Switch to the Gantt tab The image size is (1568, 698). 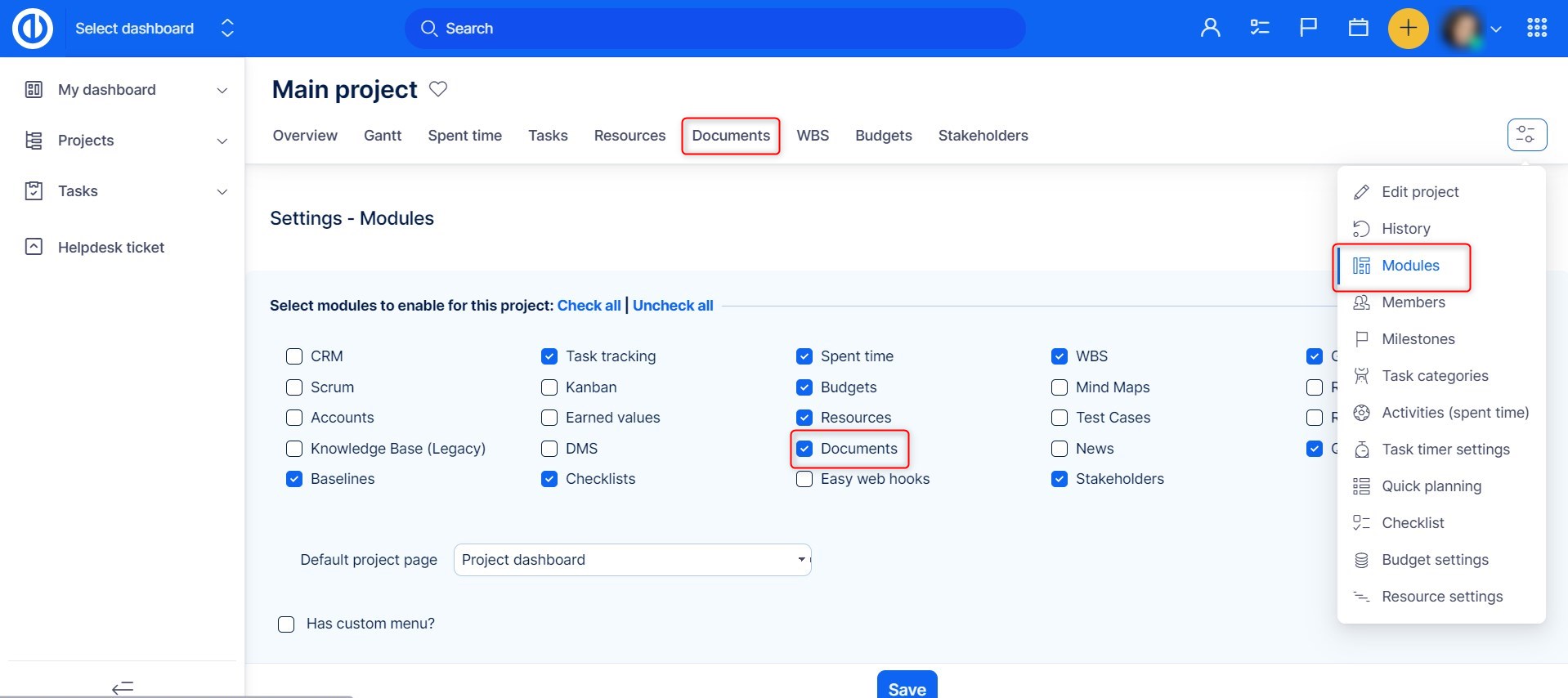tap(383, 136)
